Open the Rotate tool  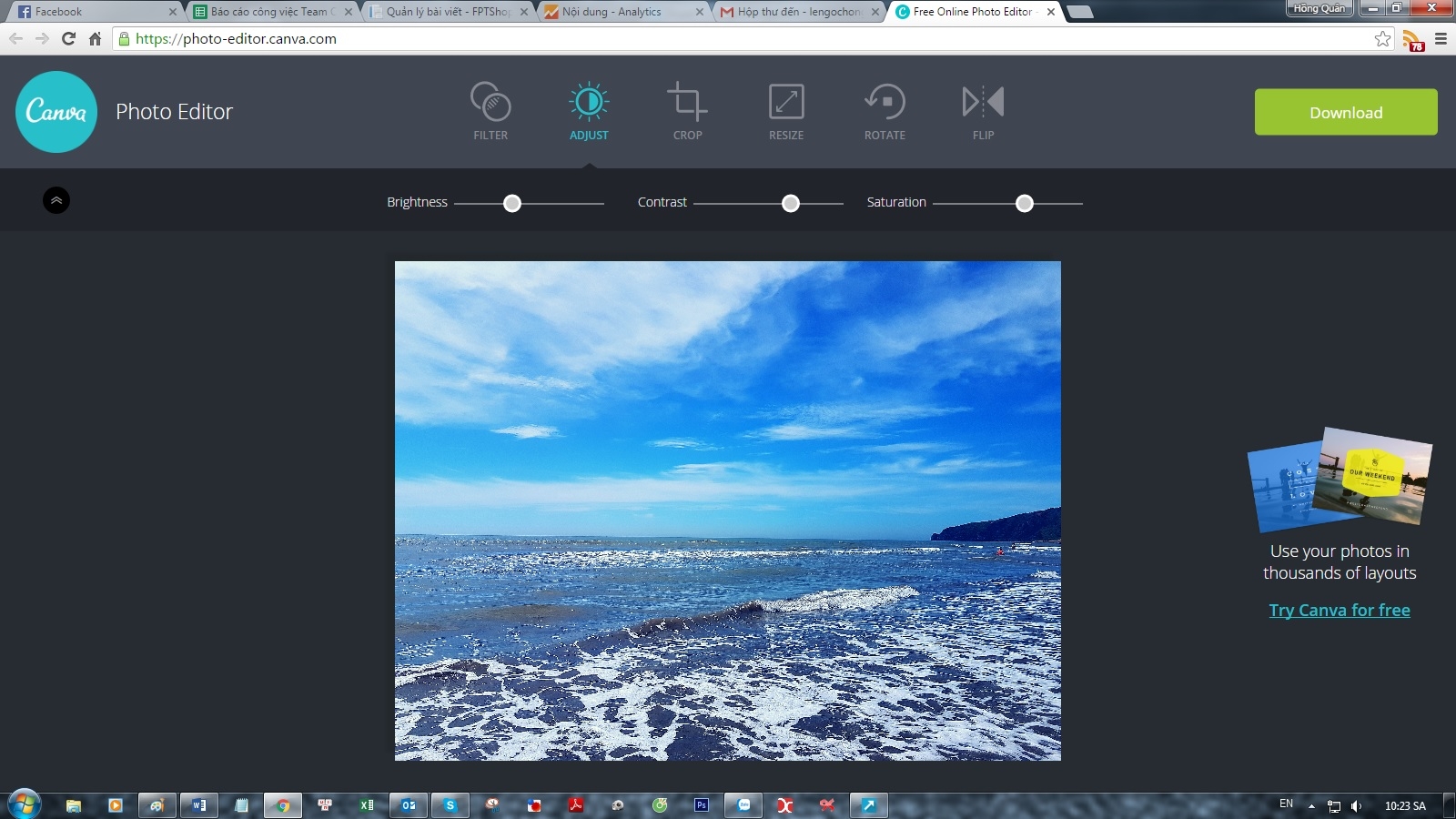pos(885,111)
